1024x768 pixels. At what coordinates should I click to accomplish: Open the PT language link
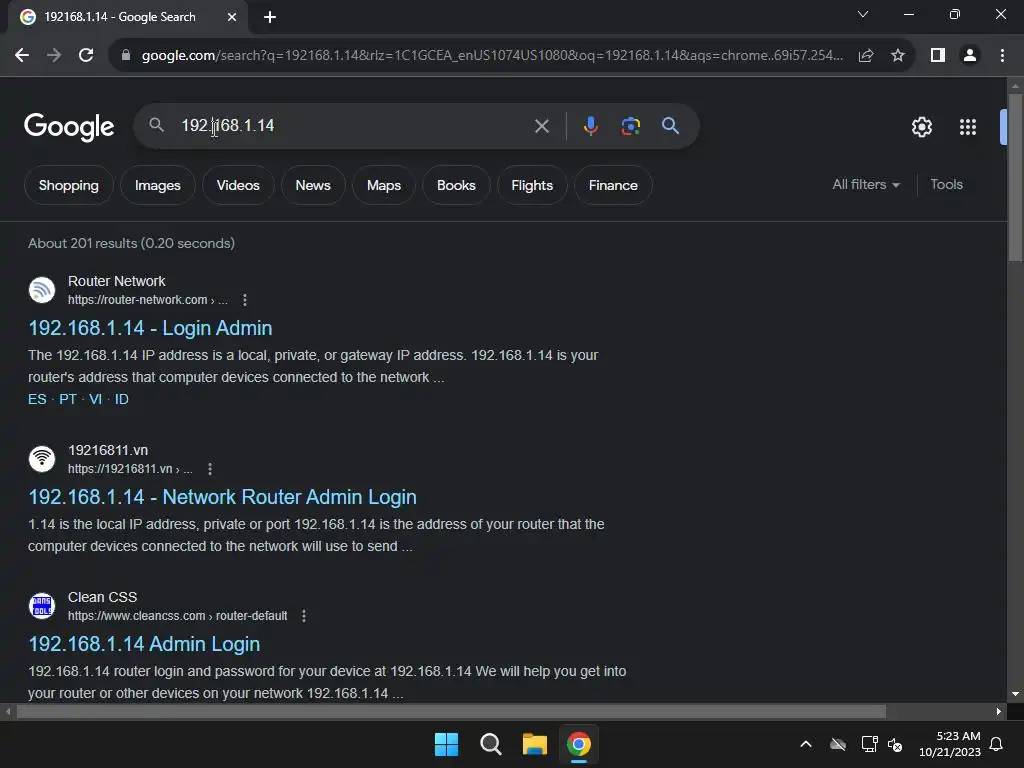[68, 399]
